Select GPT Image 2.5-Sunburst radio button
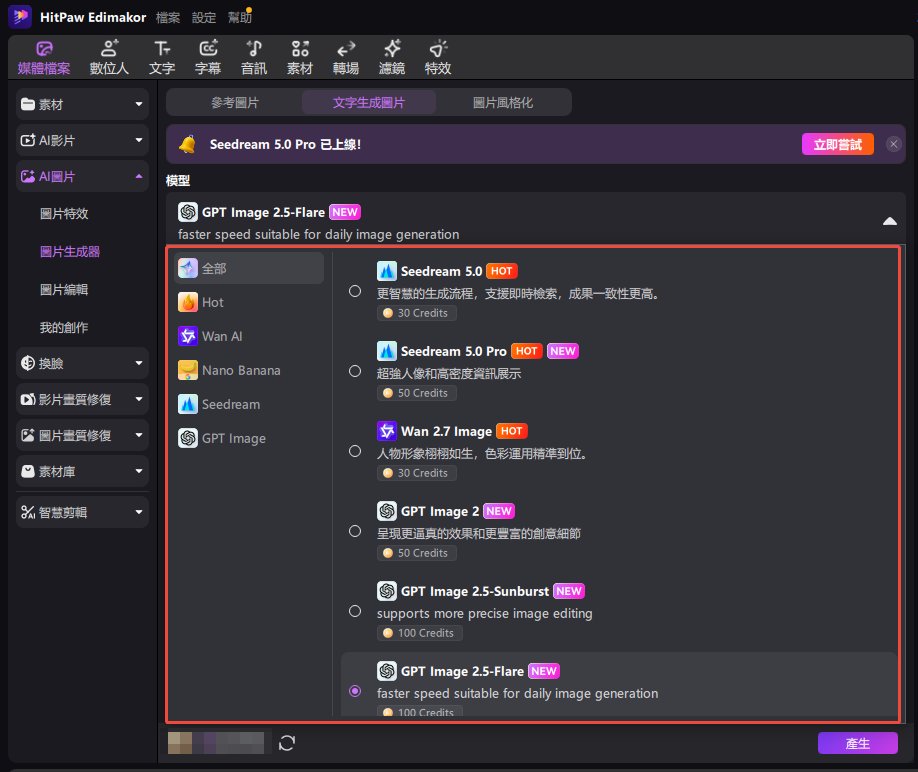Image resolution: width=918 pixels, height=772 pixels. click(x=355, y=611)
